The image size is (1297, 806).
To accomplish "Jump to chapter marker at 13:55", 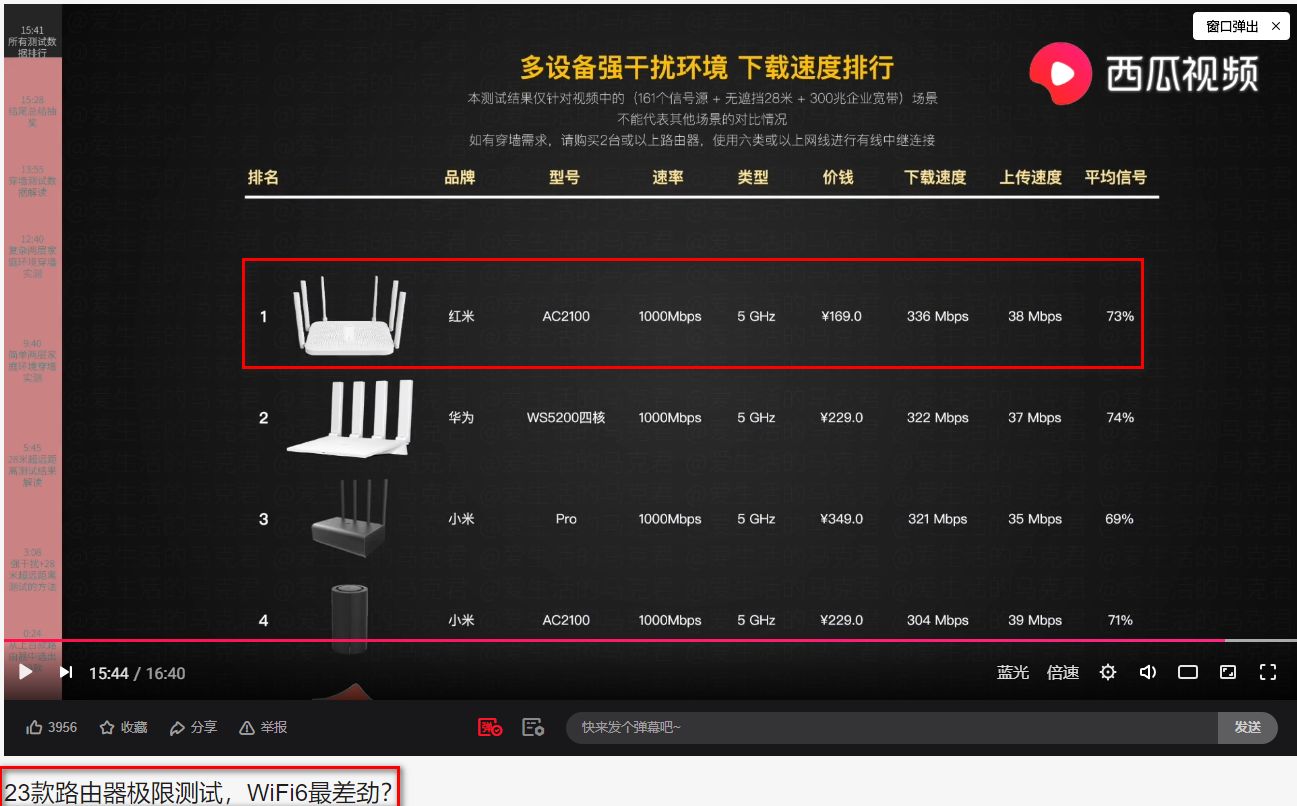I will pos(32,181).
